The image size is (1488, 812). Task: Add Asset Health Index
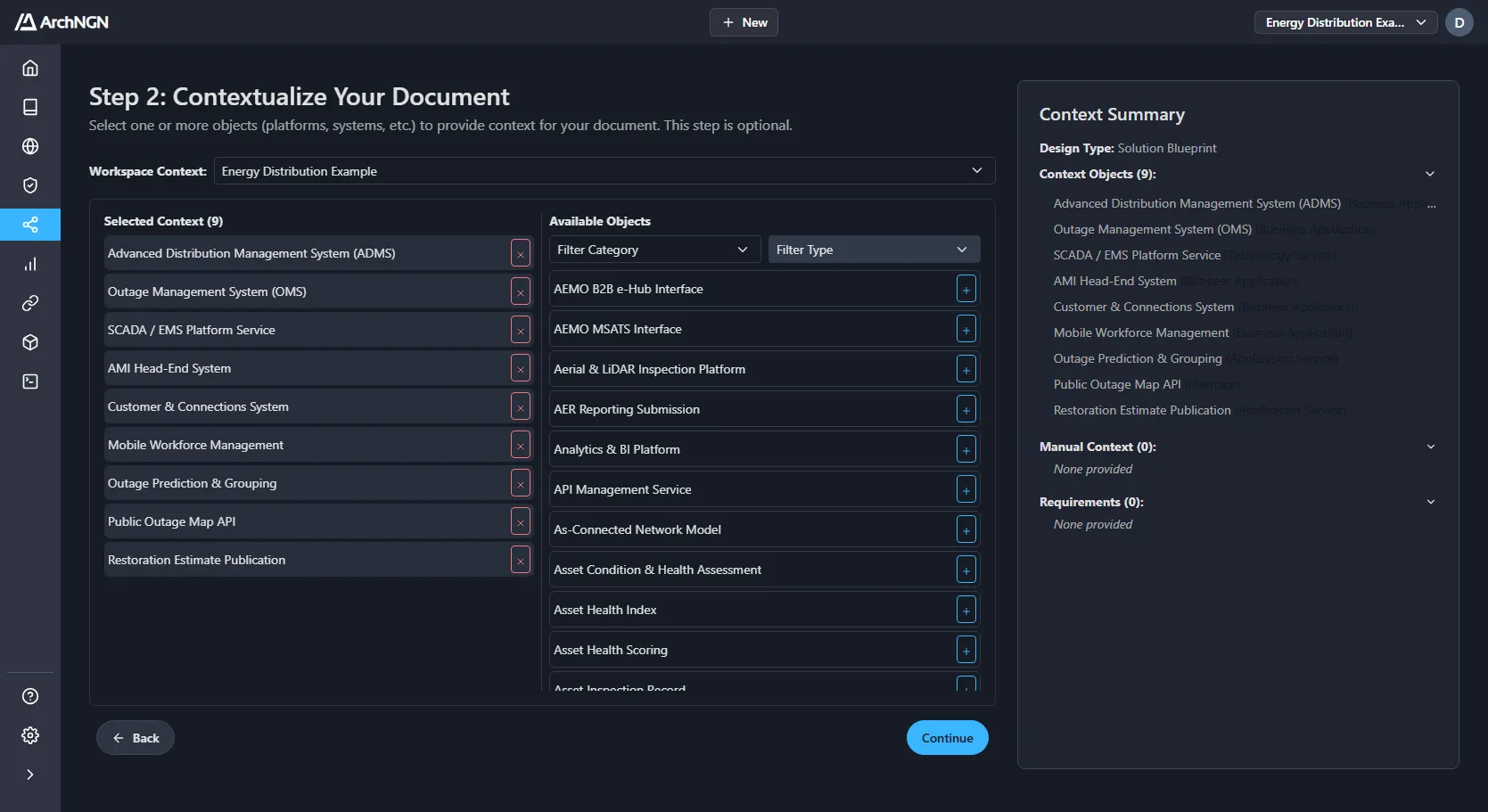coord(966,610)
